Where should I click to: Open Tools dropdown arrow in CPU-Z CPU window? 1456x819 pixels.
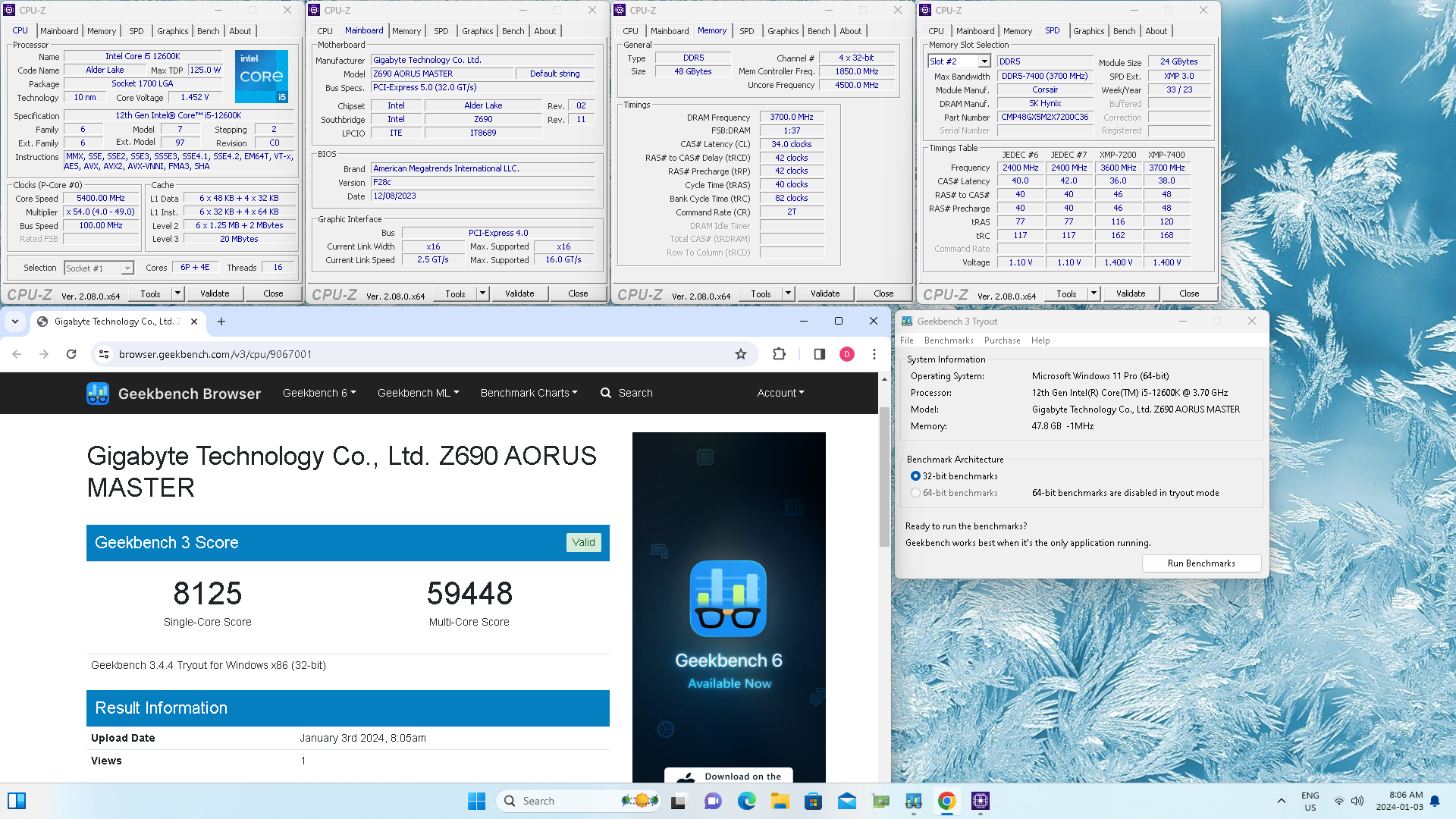[177, 293]
